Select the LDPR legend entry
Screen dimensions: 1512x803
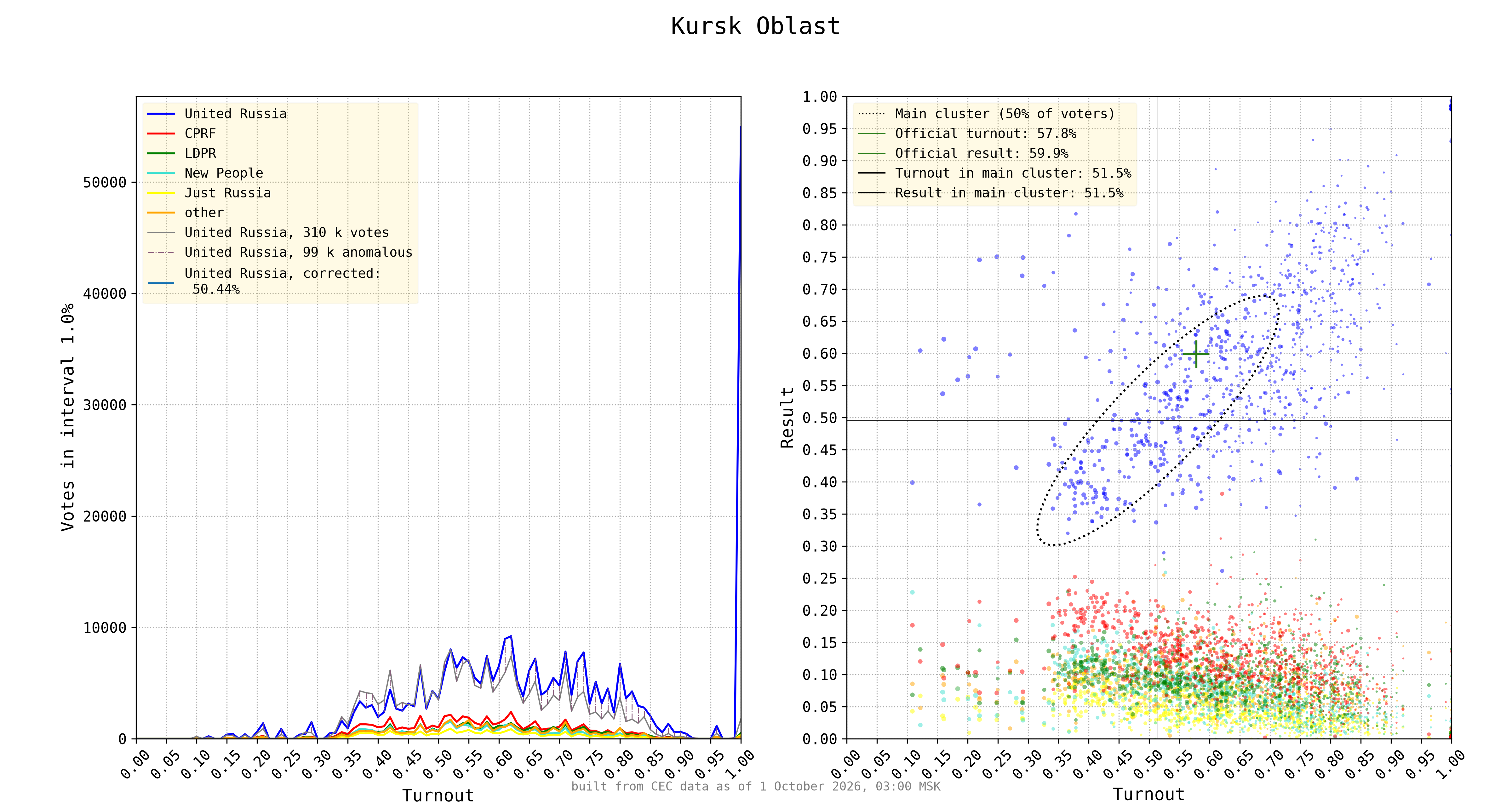coord(181,153)
